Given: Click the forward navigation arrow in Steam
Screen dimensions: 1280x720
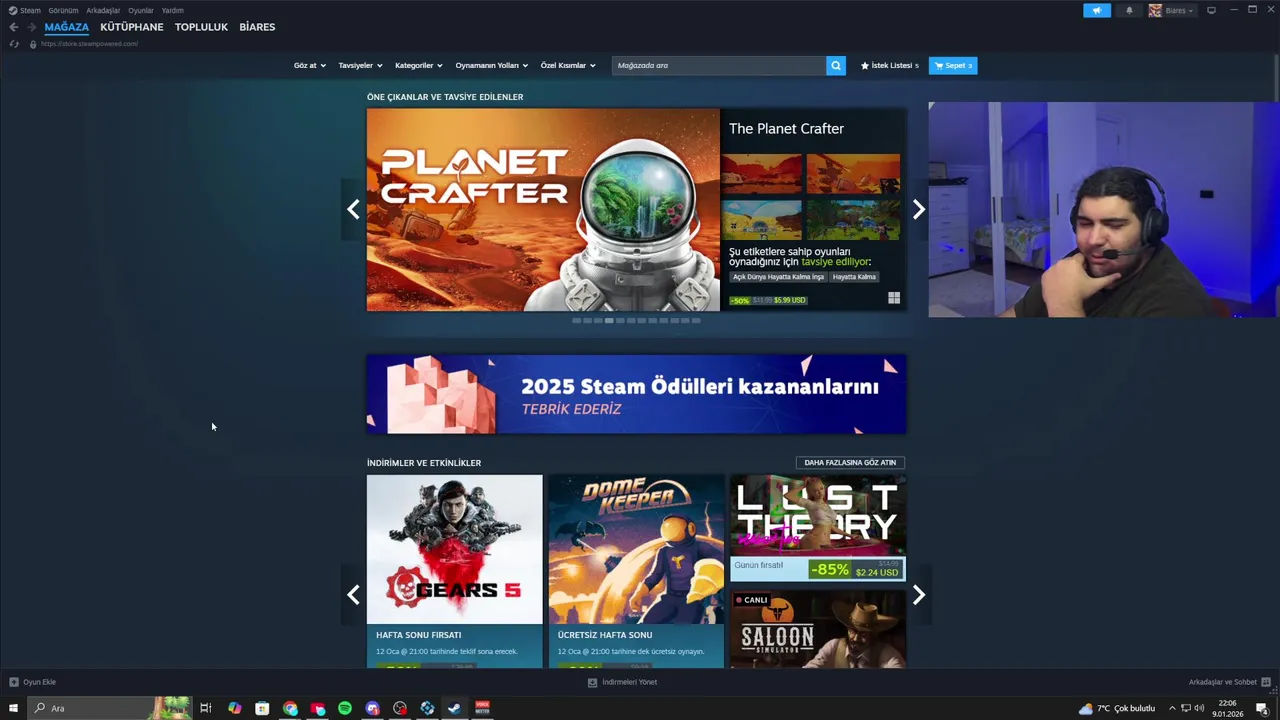Looking at the screenshot, I should click(x=32, y=27).
